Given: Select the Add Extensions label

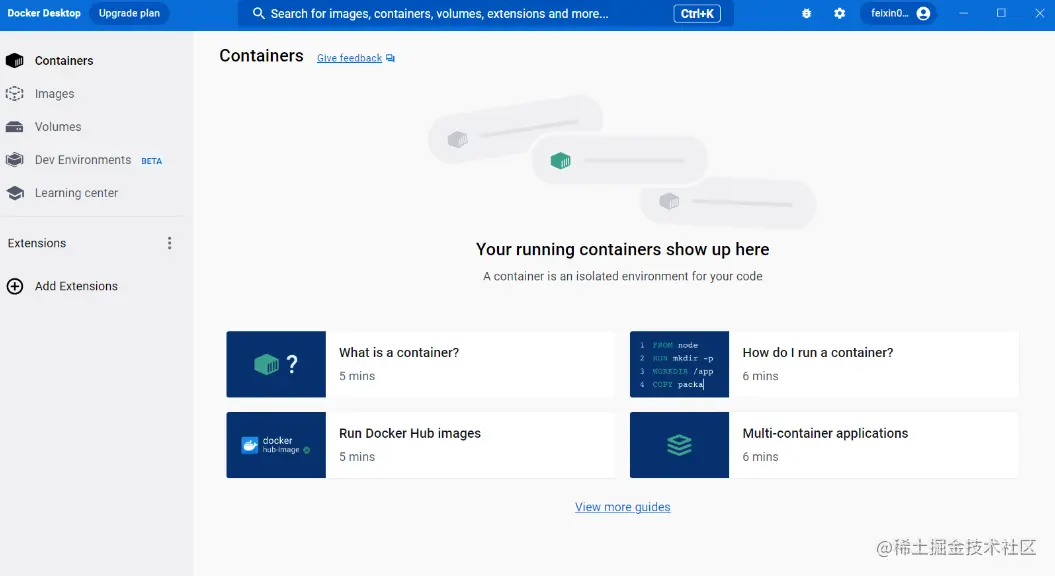Looking at the screenshot, I should [x=76, y=286].
